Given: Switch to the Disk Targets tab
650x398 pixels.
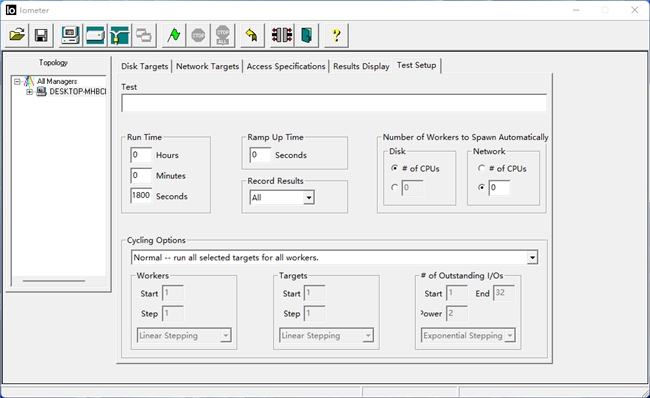Looking at the screenshot, I should 144,66.
